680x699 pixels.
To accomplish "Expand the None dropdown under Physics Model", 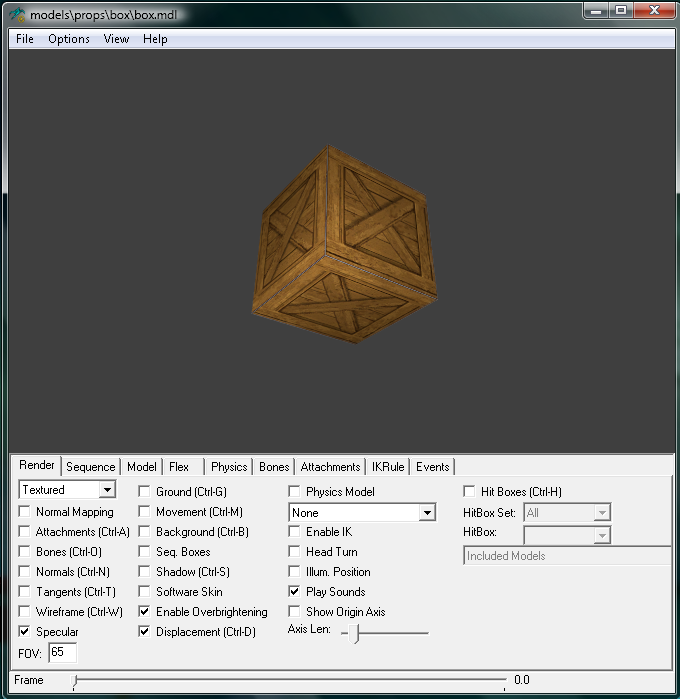I will [427, 513].
